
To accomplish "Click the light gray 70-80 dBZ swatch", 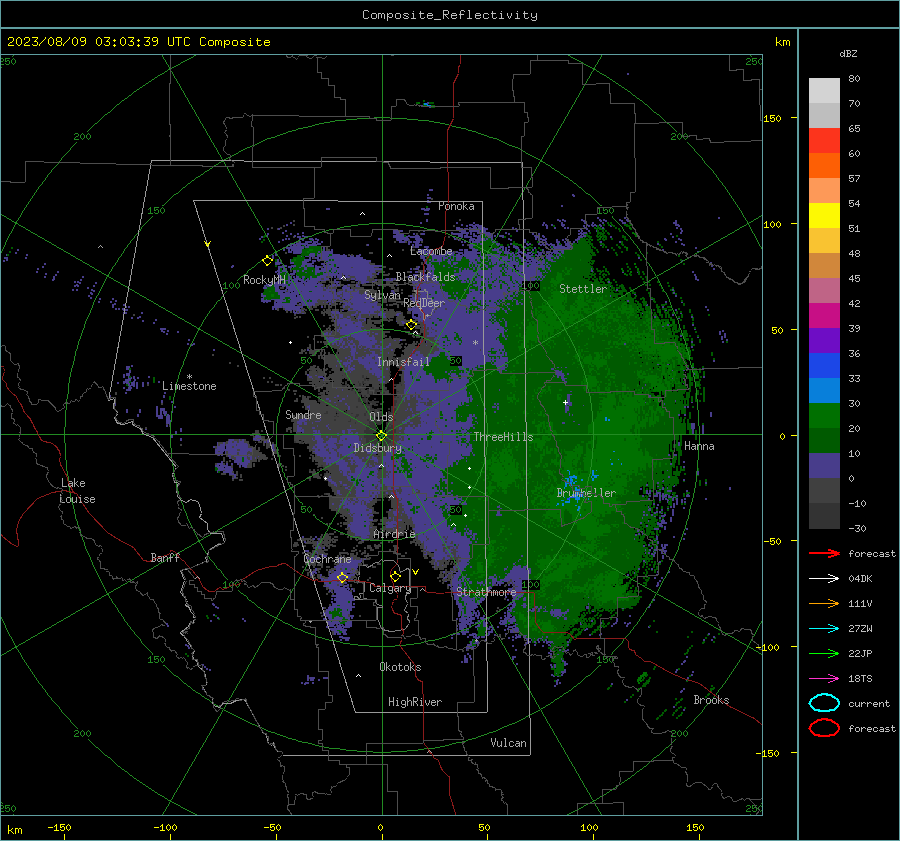I will [824, 90].
